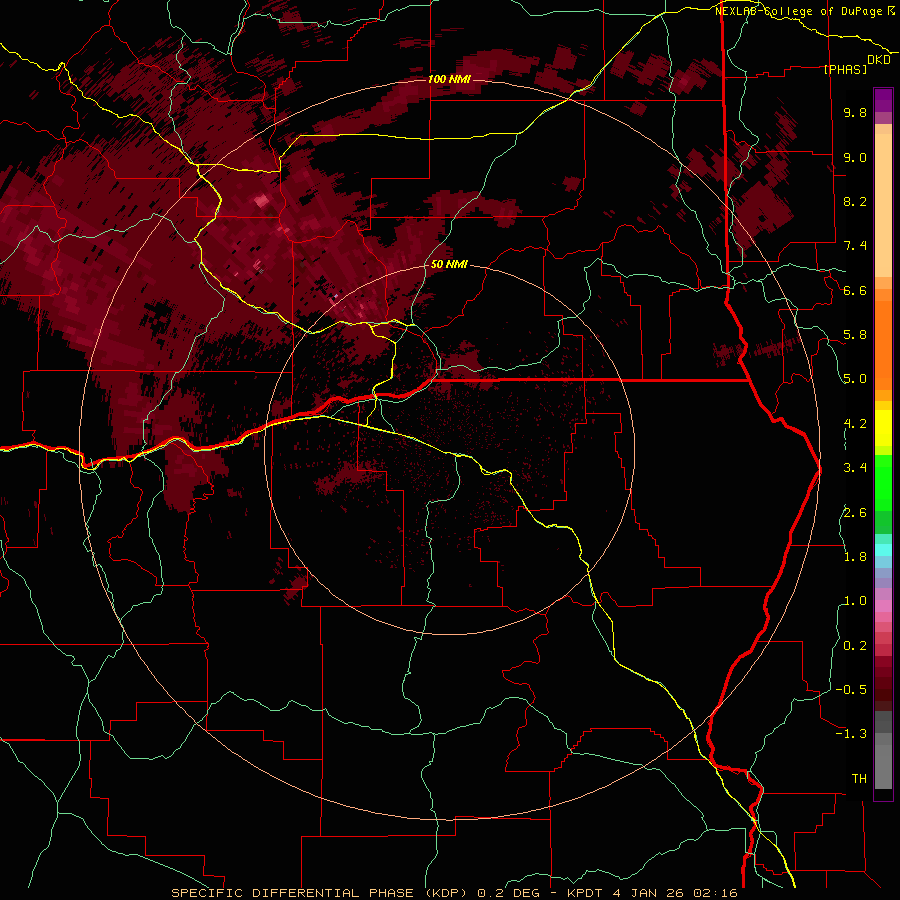Click the 3.4 value on color scale

855,468
